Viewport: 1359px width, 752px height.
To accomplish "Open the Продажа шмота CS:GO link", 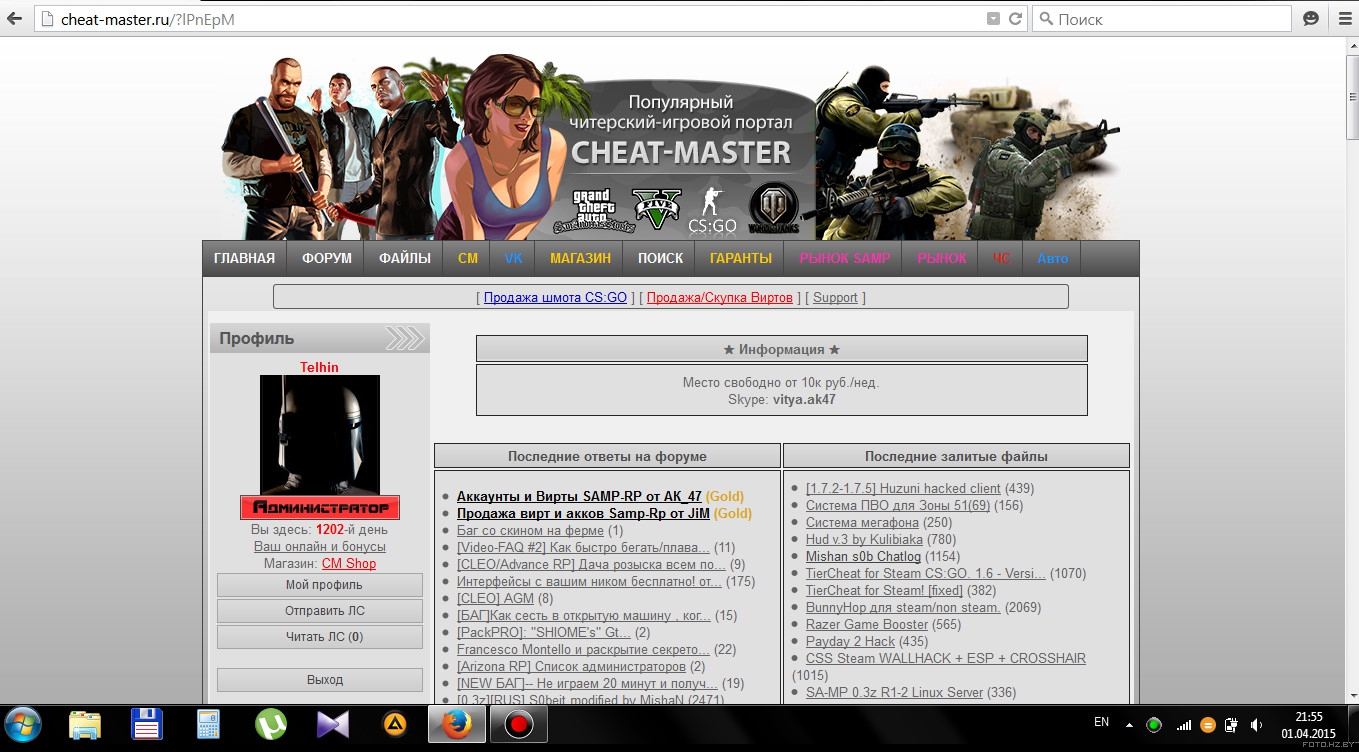I will click(555, 297).
